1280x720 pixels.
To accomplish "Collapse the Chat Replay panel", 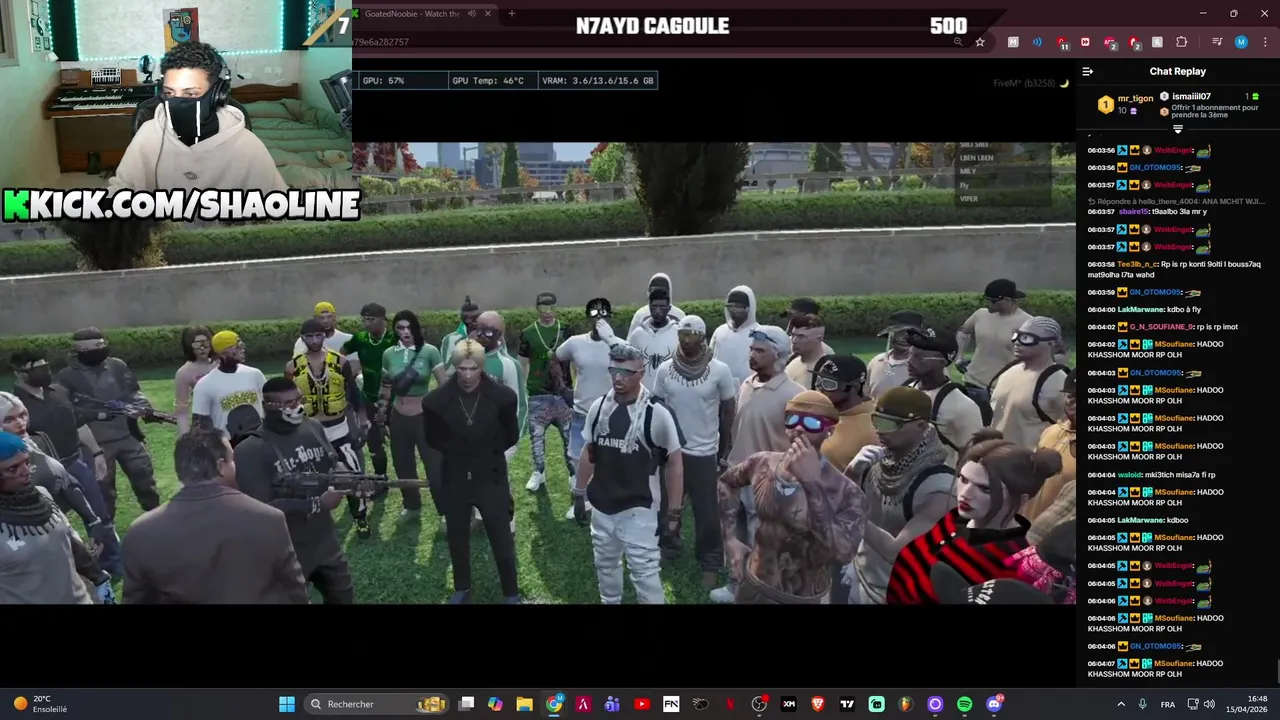I will tap(1088, 72).
